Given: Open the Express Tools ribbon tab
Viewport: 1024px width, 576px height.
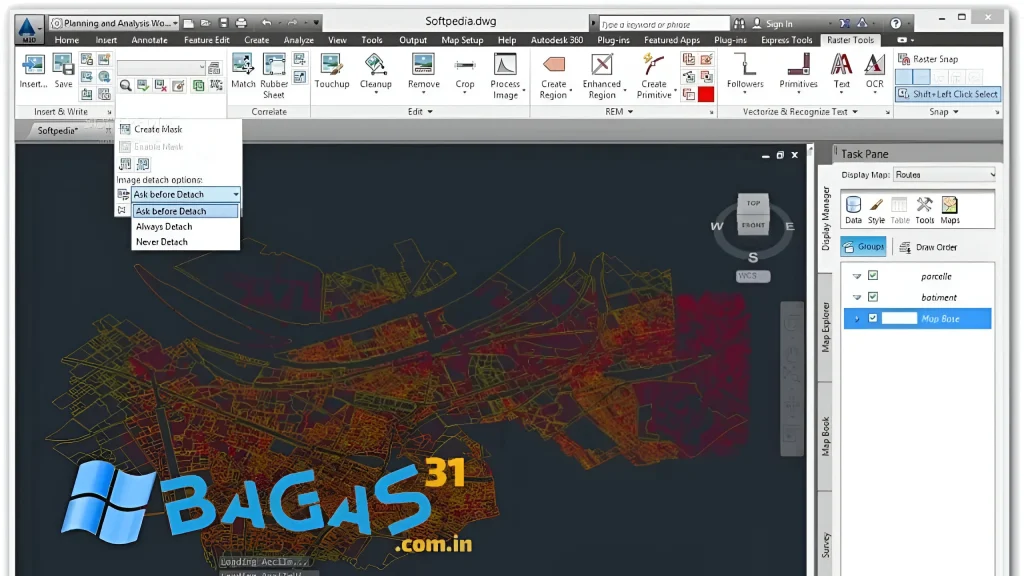Looking at the screenshot, I should click(x=786, y=40).
